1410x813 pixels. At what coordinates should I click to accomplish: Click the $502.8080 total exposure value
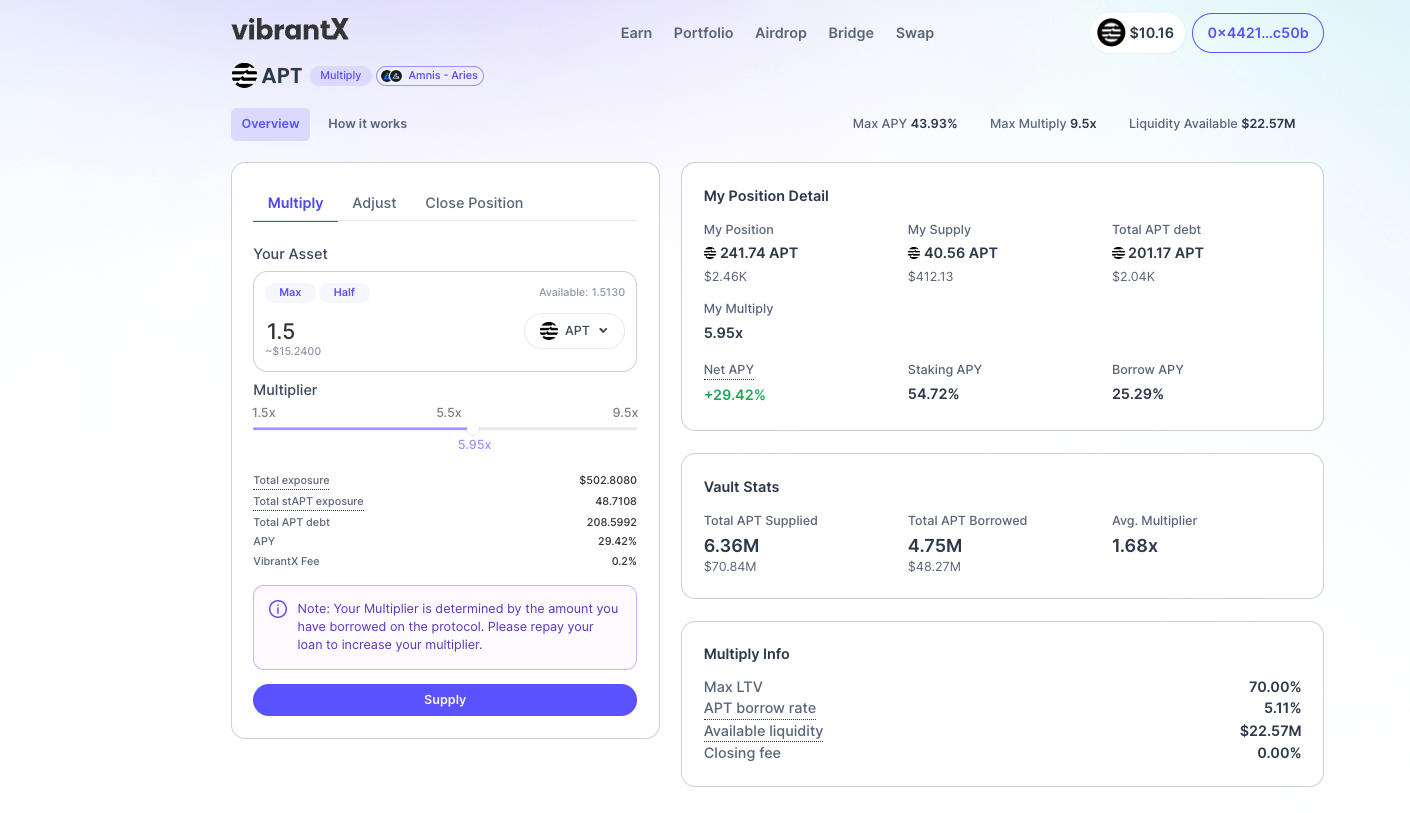click(608, 481)
